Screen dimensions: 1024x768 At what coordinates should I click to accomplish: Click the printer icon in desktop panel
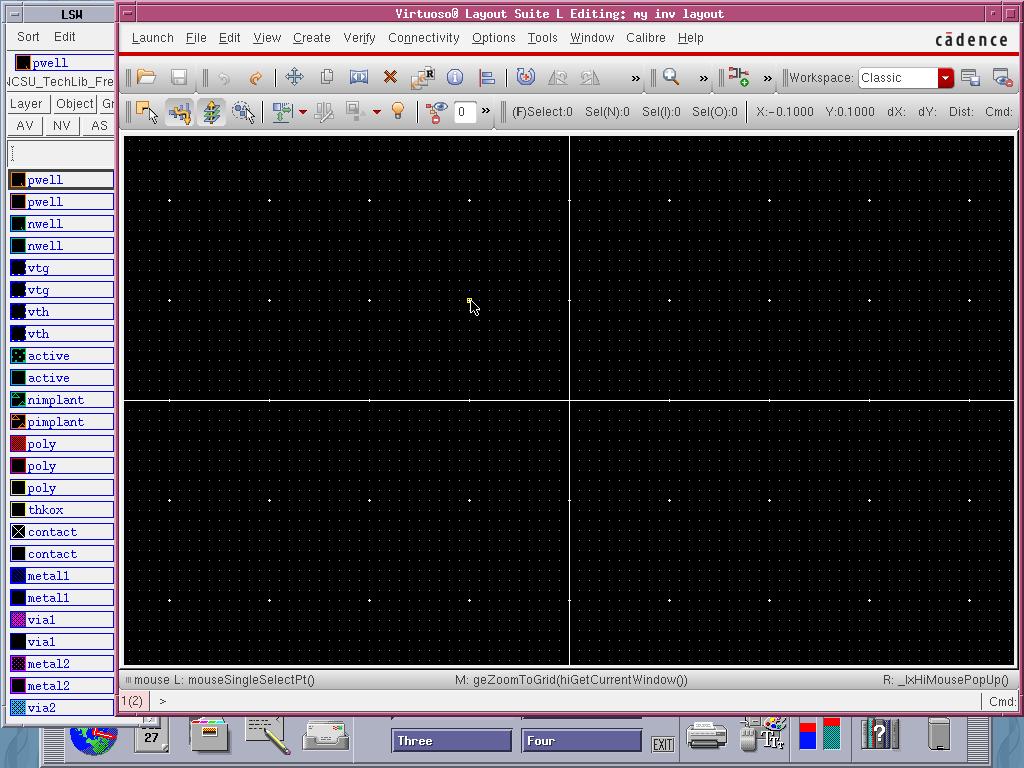tap(707, 735)
